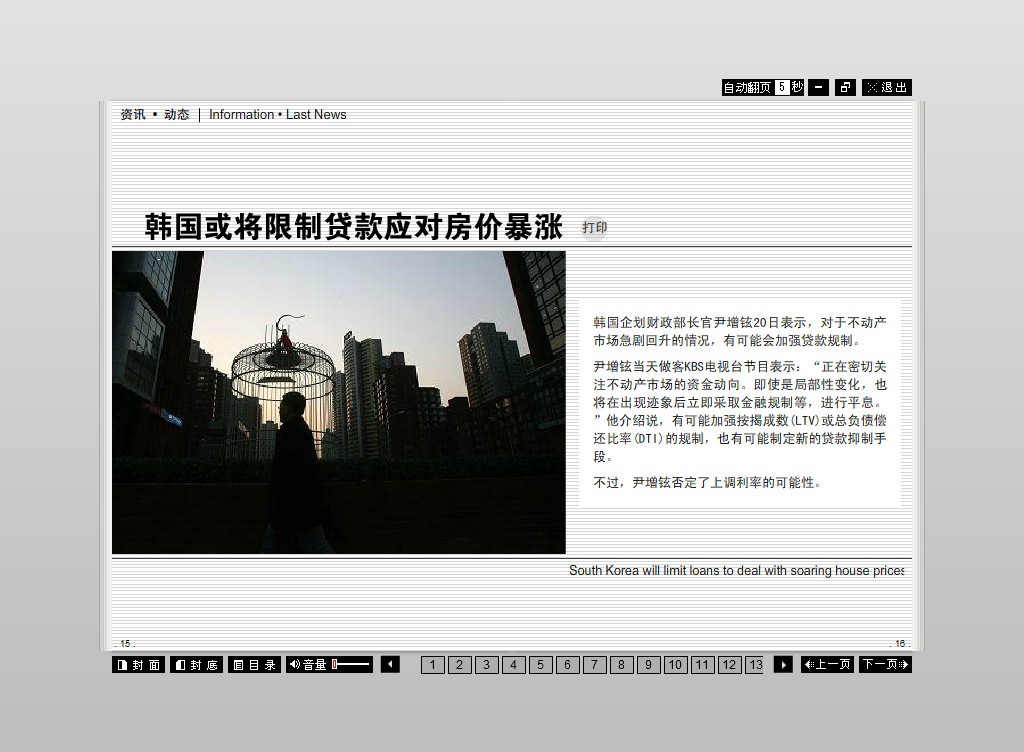Image resolution: width=1024 pixels, height=752 pixels.
Task: Go to page 1
Action: [x=432, y=665]
